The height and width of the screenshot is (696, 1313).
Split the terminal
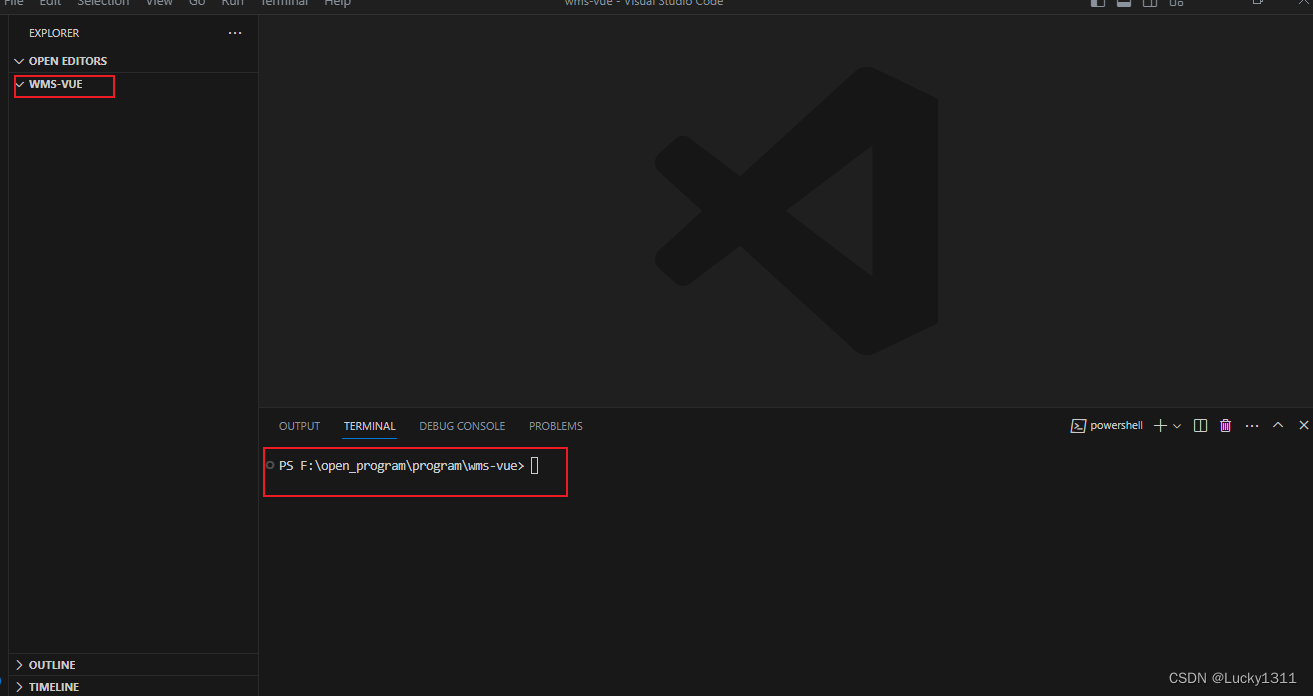coord(1201,425)
